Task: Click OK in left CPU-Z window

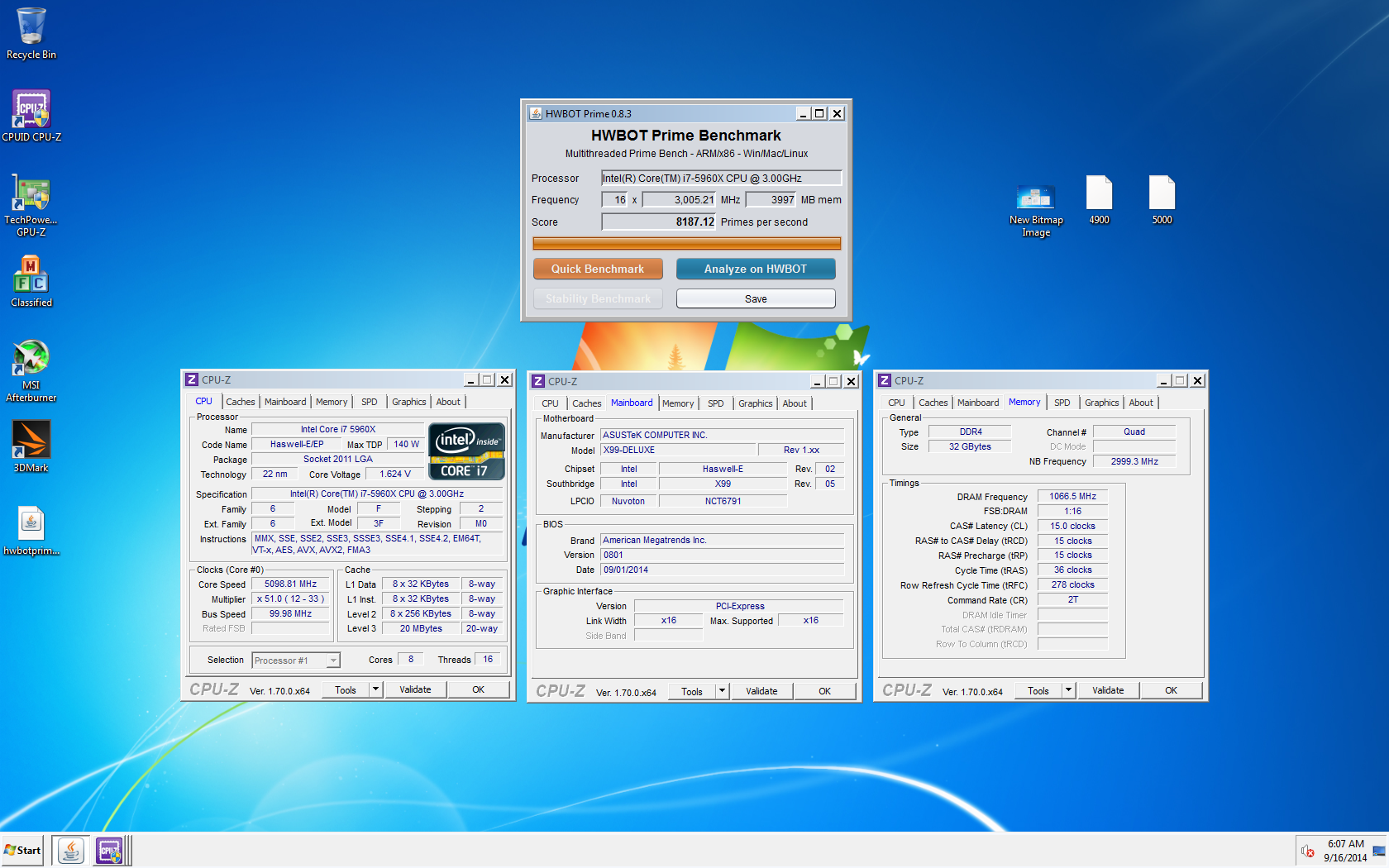Action: coord(479,689)
